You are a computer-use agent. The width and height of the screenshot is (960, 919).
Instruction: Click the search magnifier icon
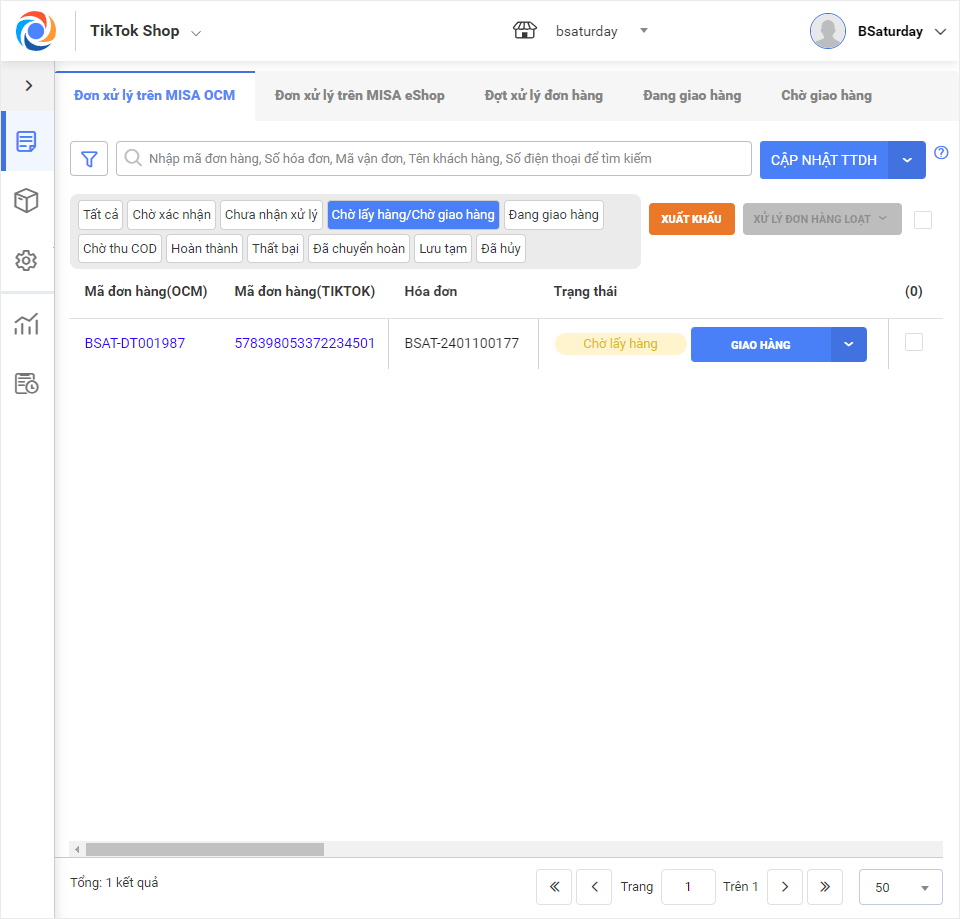coord(133,158)
